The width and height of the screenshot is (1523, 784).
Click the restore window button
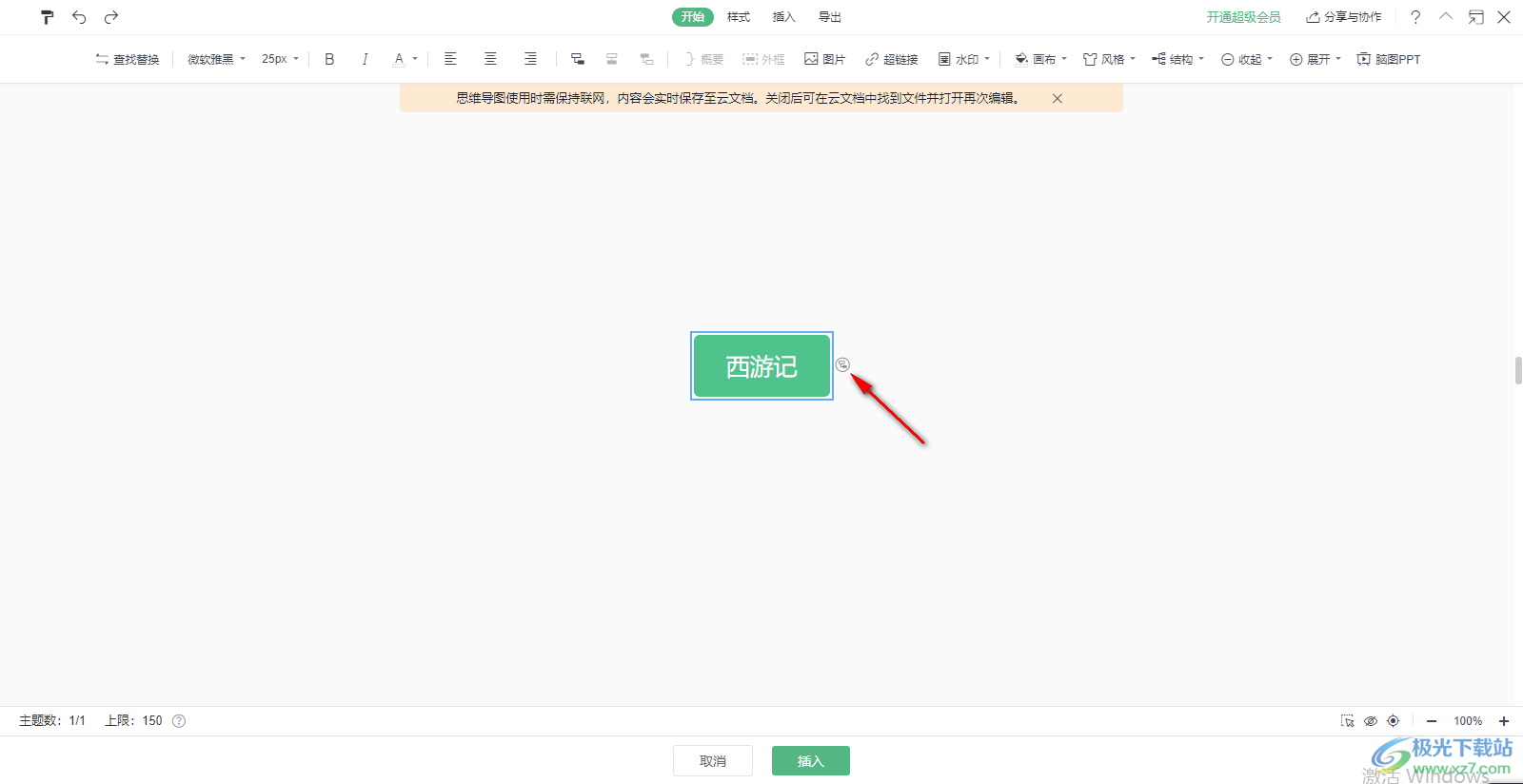pyautogui.click(x=1475, y=17)
